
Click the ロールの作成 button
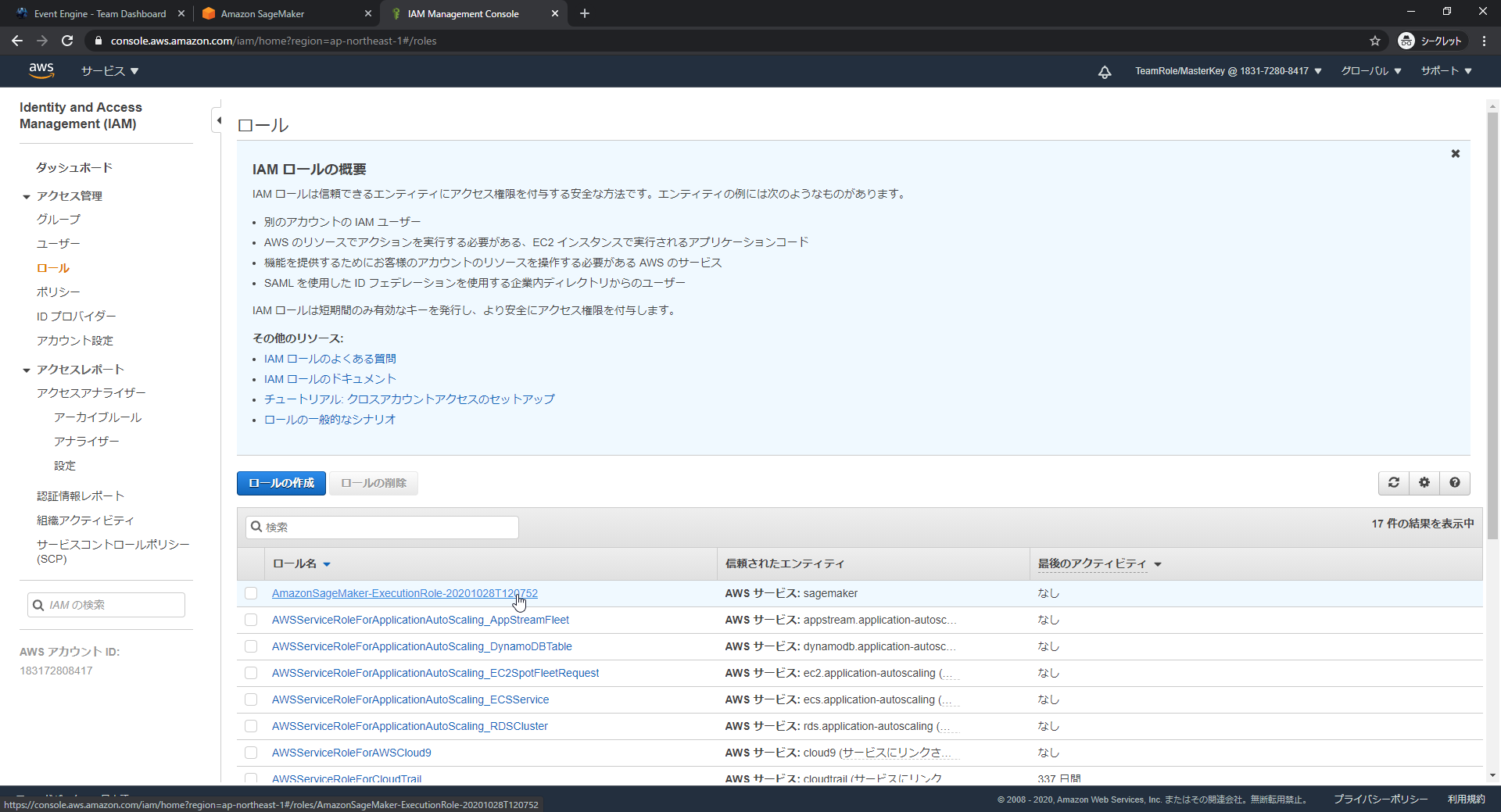(x=281, y=483)
